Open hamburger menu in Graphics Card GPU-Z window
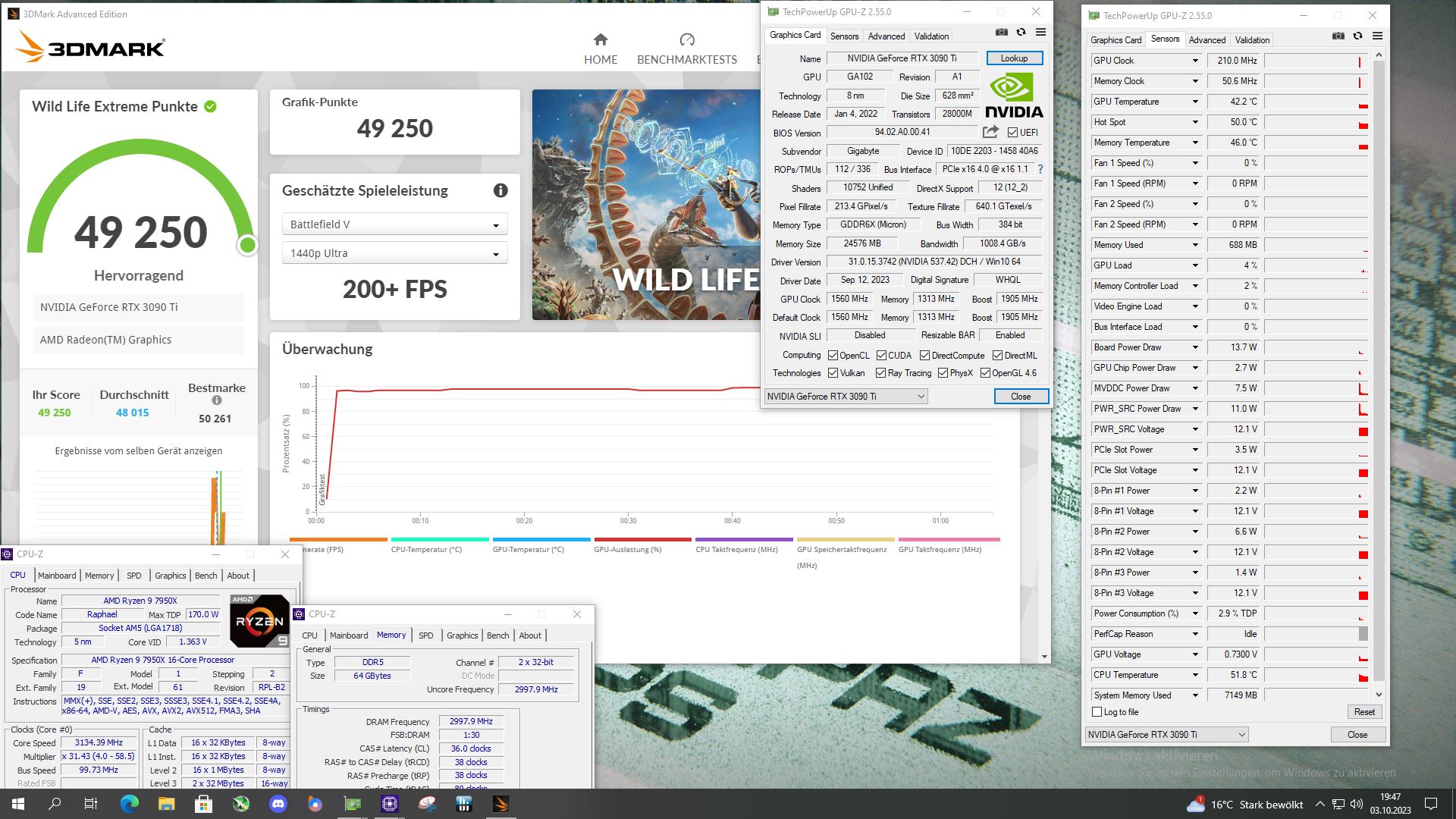This screenshot has height=819, width=1456. pos(1040,33)
